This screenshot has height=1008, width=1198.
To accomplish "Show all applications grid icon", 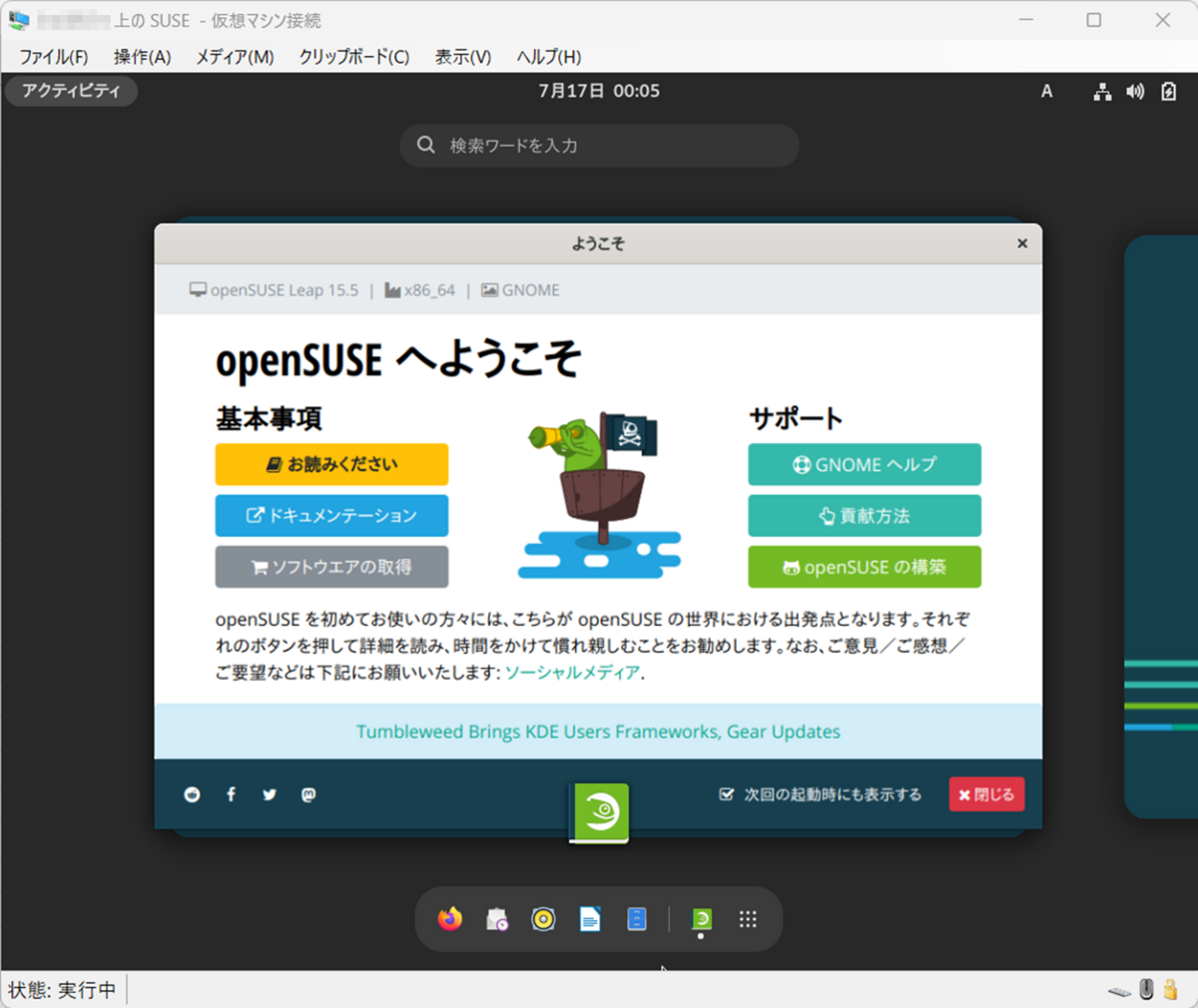I will point(748,919).
